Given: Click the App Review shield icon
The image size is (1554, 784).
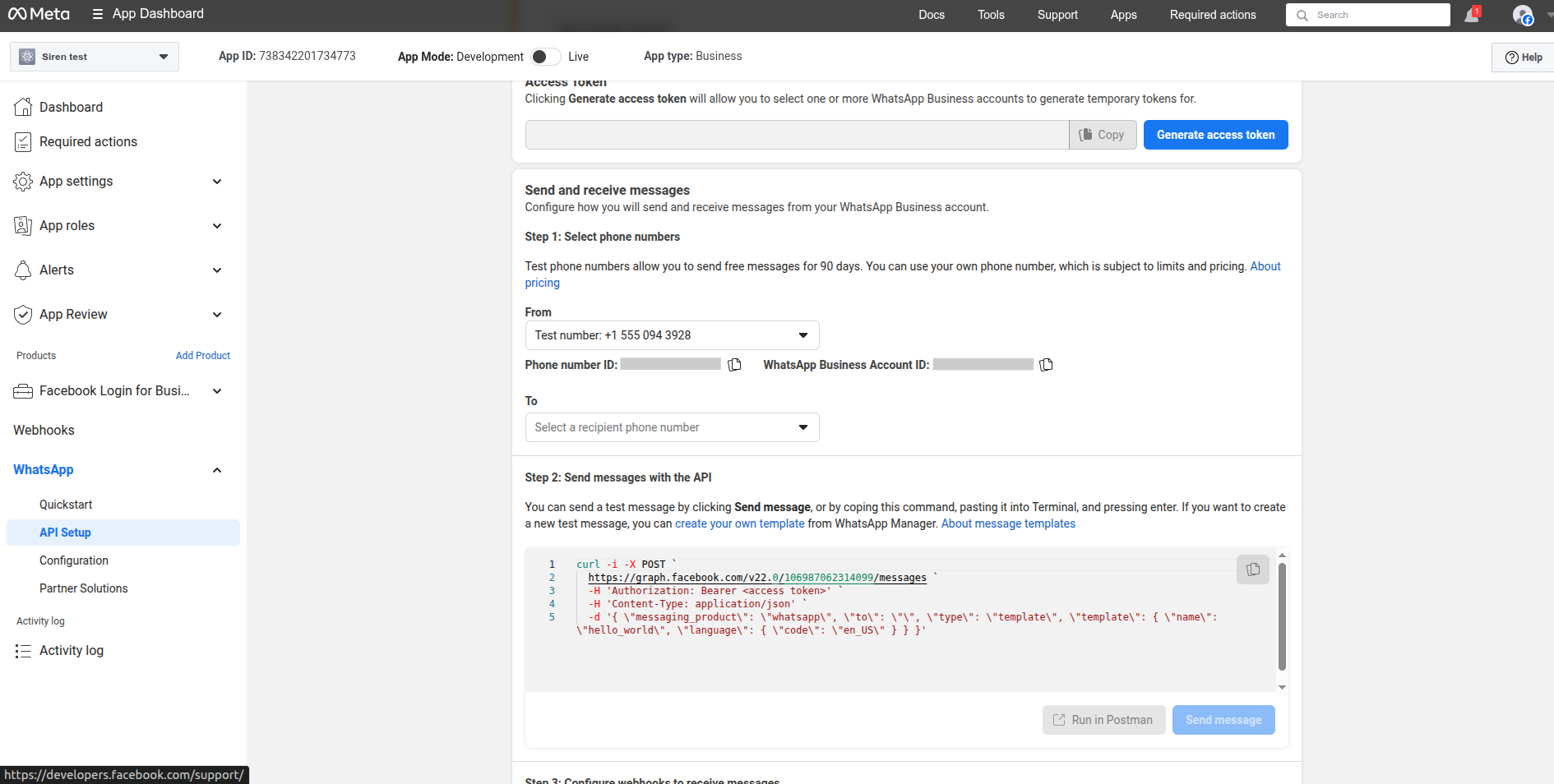Looking at the screenshot, I should pyautogui.click(x=23, y=314).
